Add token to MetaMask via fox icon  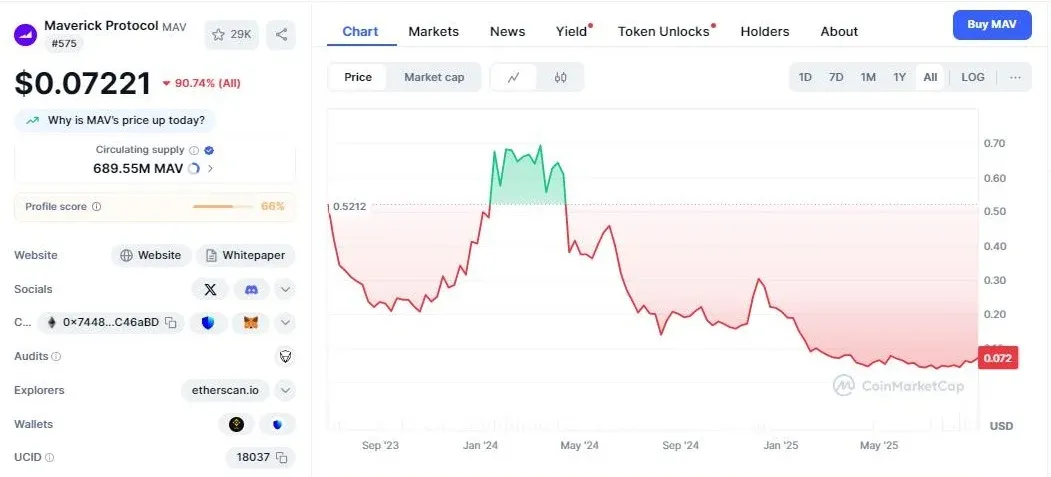pyautogui.click(x=251, y=323)
